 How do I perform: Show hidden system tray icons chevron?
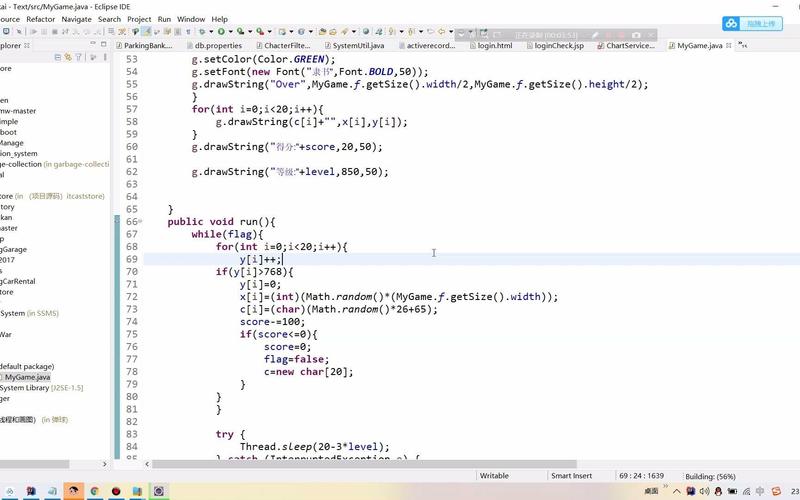[x=677, y=491]
